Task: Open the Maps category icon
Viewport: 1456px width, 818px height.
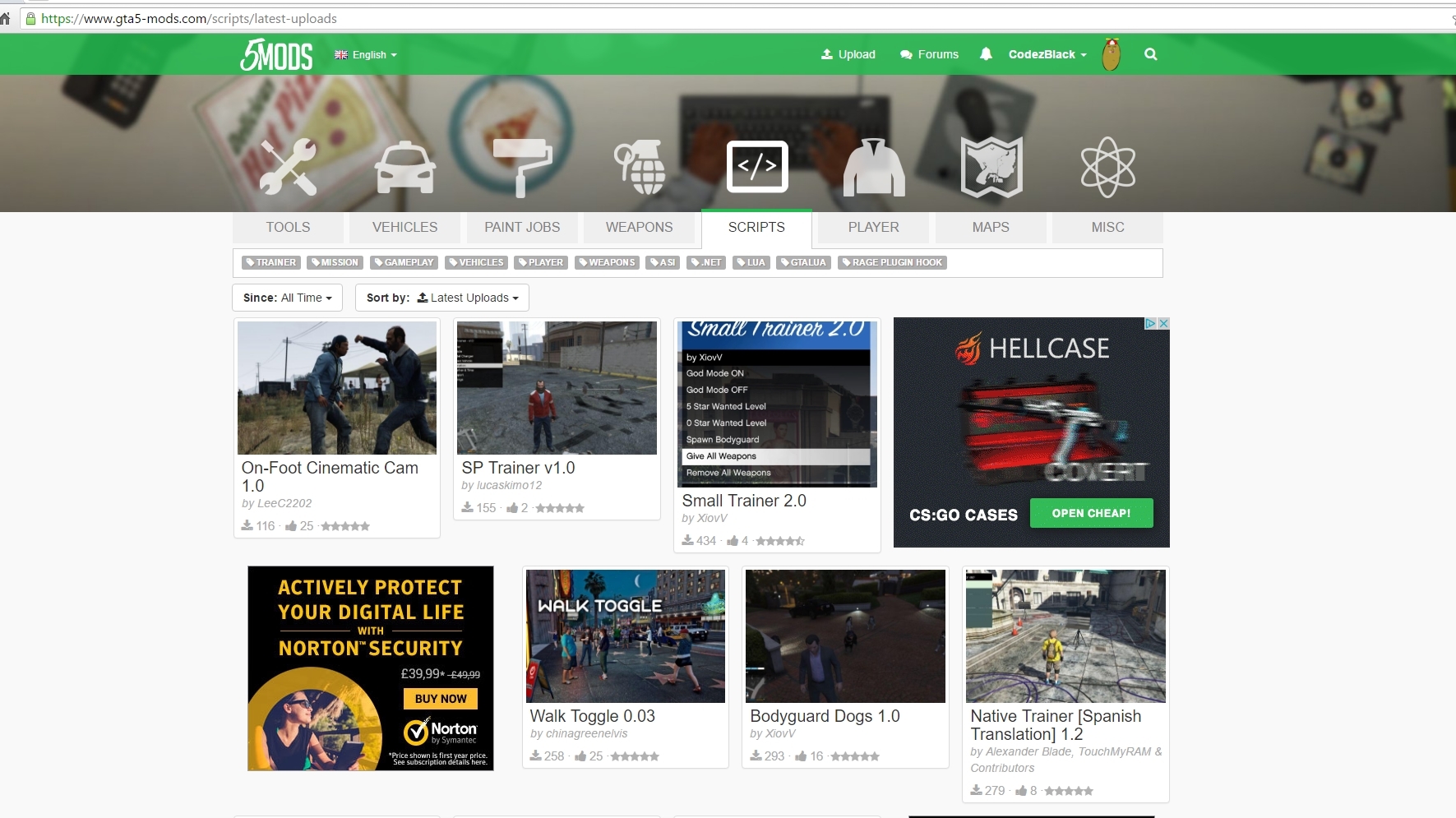Action: coord(991,167)
